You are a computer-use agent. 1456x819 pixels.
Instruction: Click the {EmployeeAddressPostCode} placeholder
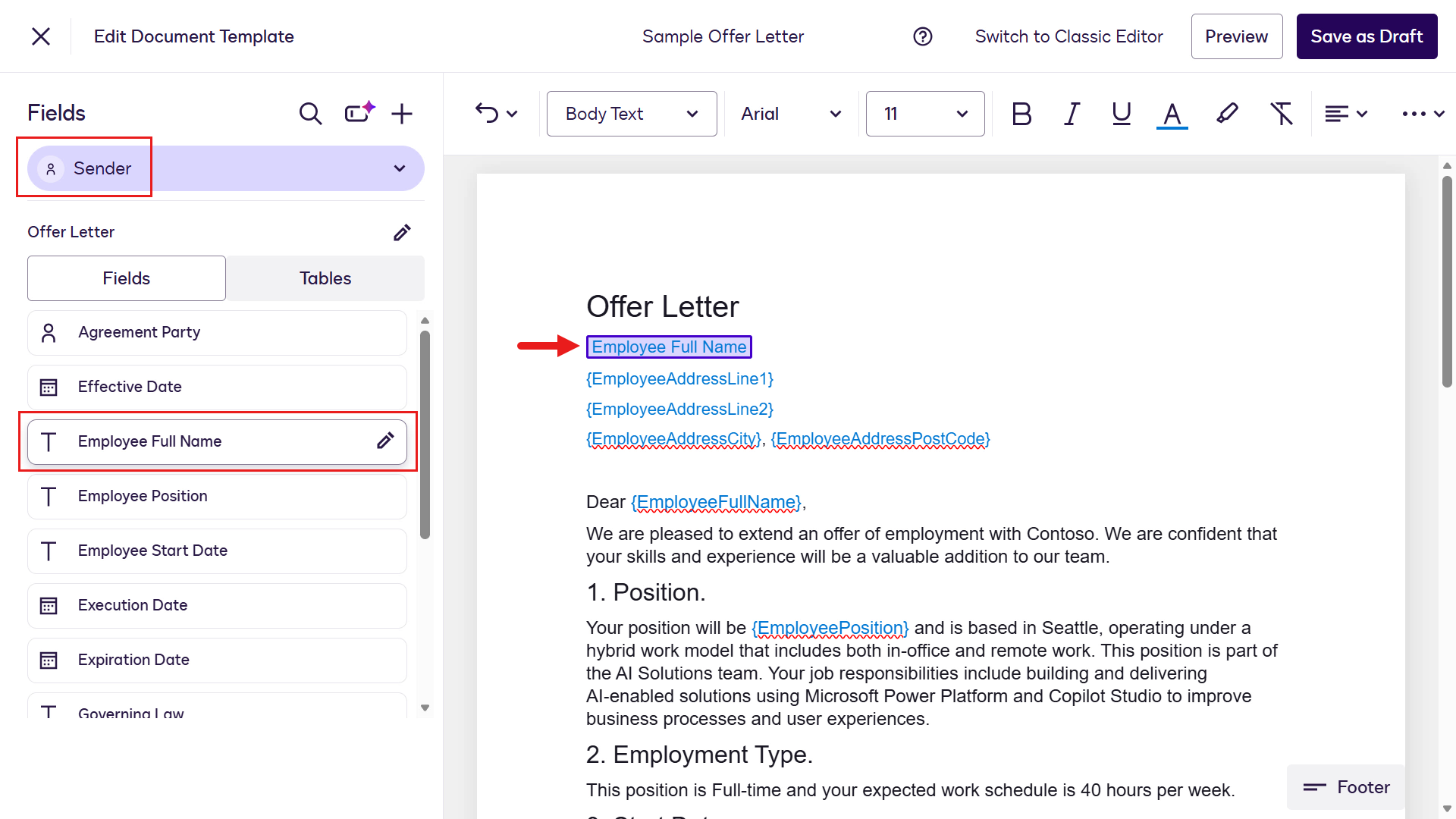pos(880,439)
